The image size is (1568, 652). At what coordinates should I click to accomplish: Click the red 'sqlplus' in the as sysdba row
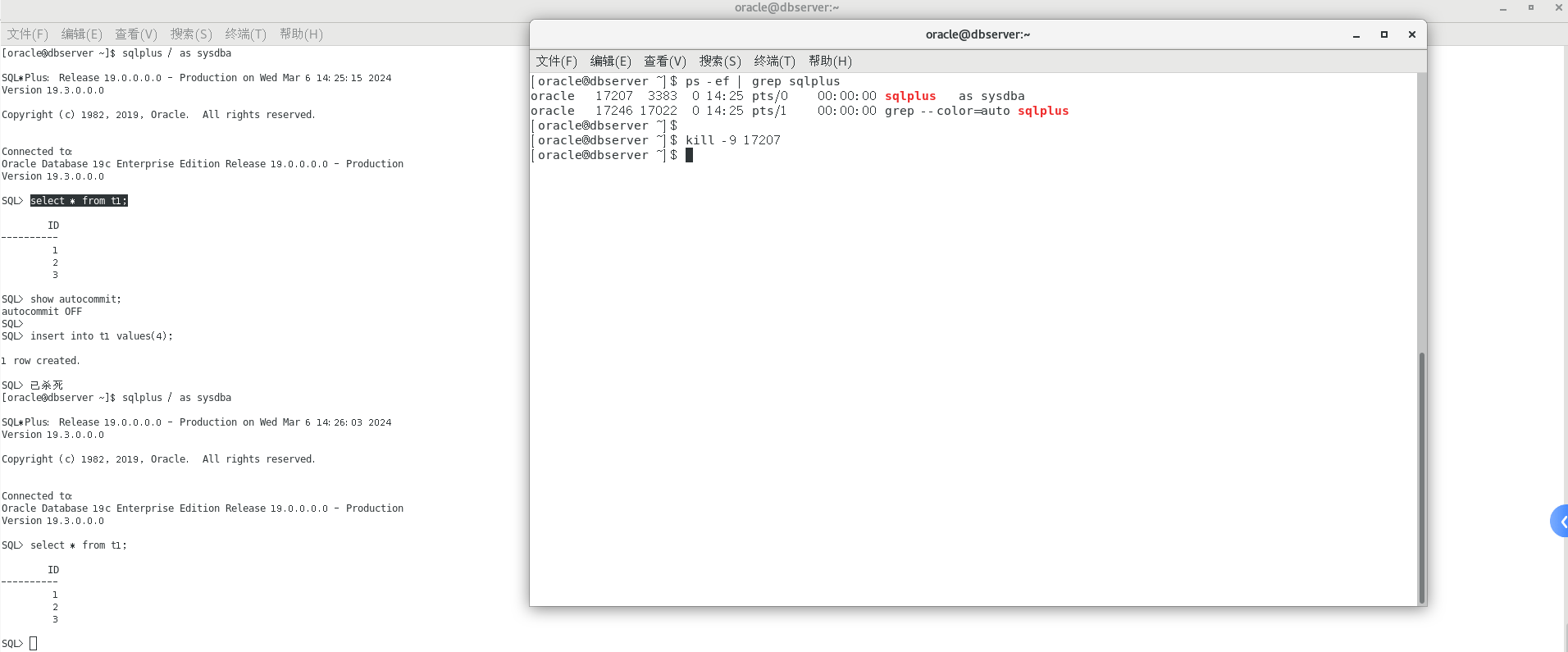(x=910, y=96)
